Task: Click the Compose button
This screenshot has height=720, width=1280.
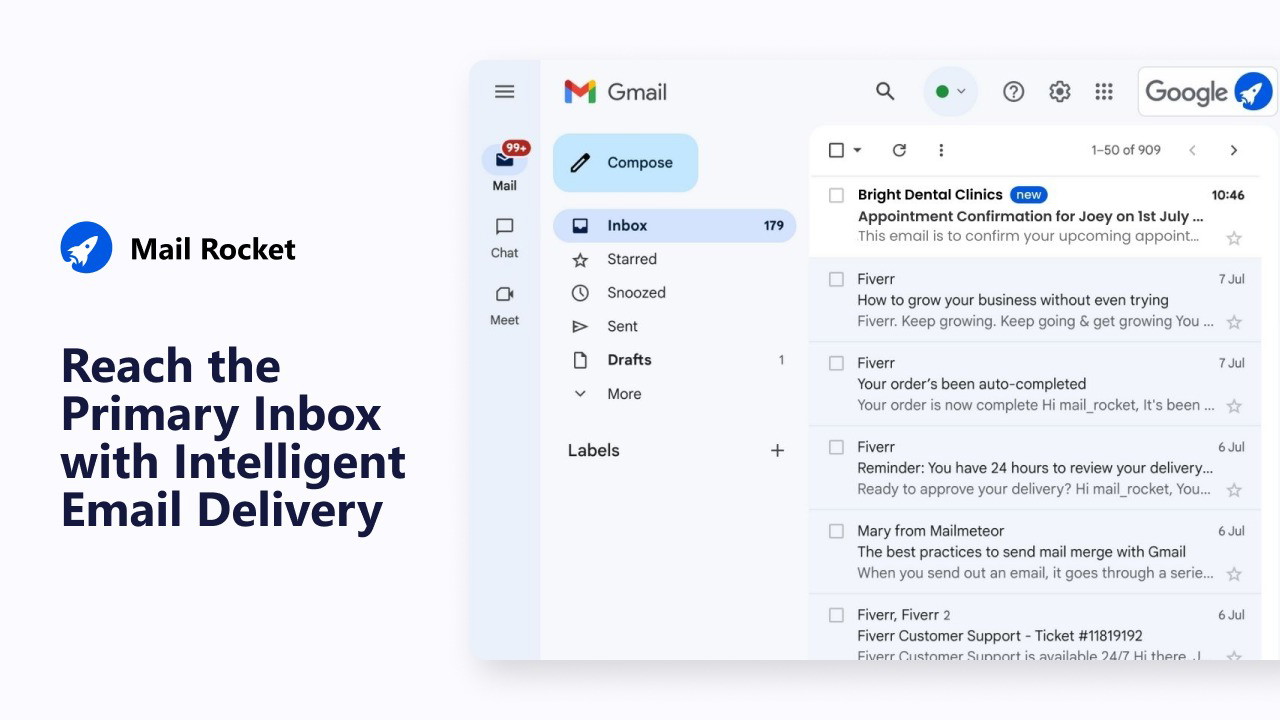Action: click(626, 163)
